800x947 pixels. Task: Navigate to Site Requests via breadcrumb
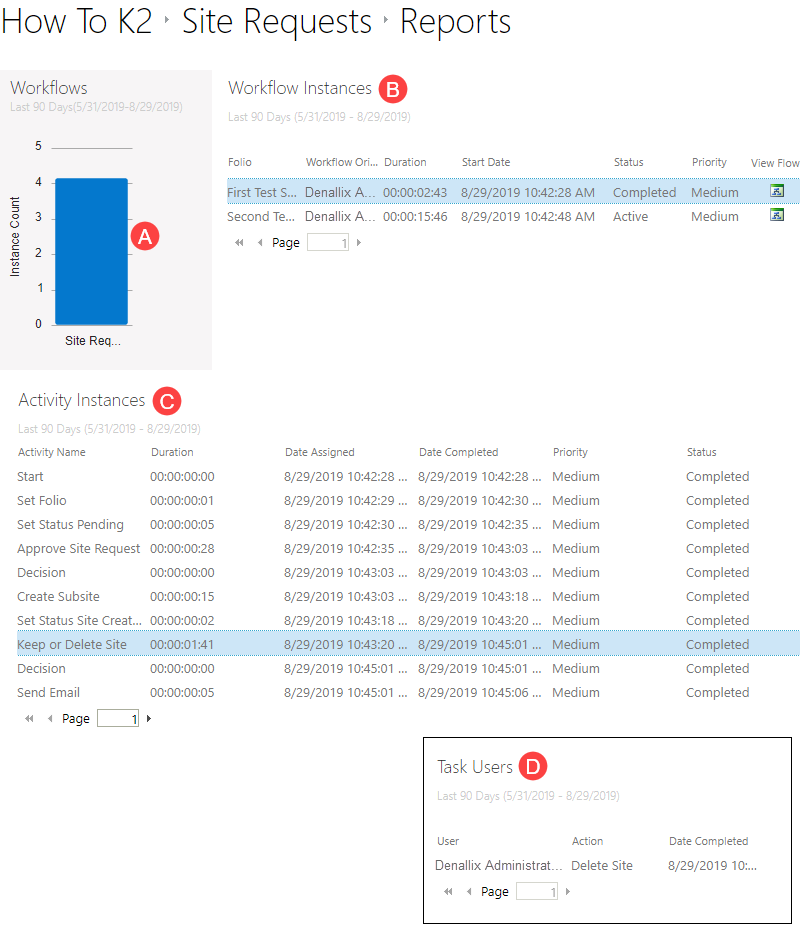(x=277, y=22)
